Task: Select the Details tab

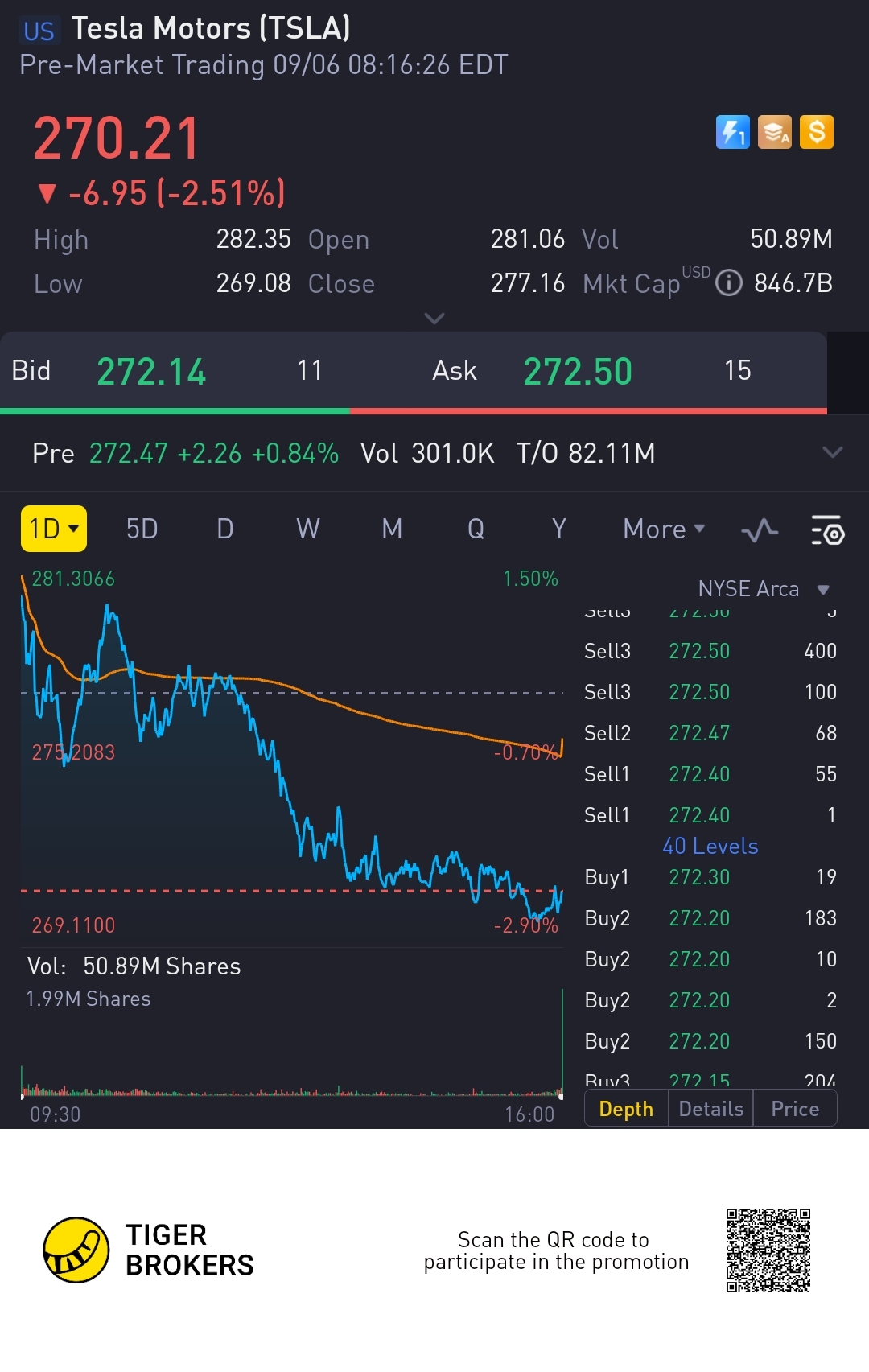Action: pyautogui.click(x=711, y=1109)
